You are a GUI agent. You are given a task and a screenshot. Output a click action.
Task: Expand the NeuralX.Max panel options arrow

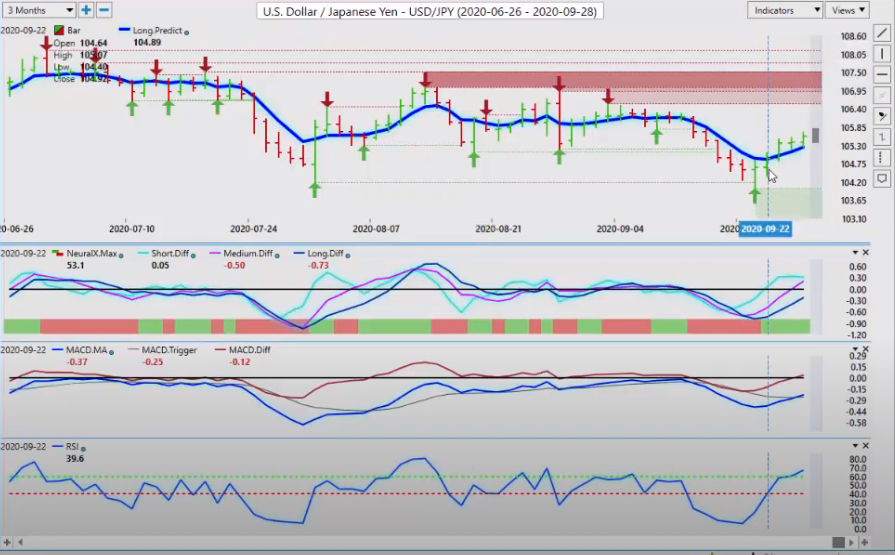855,252
